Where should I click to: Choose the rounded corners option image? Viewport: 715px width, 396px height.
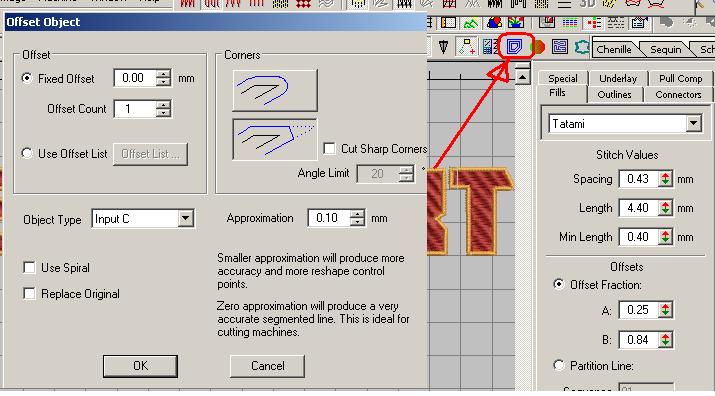point(275,90)
